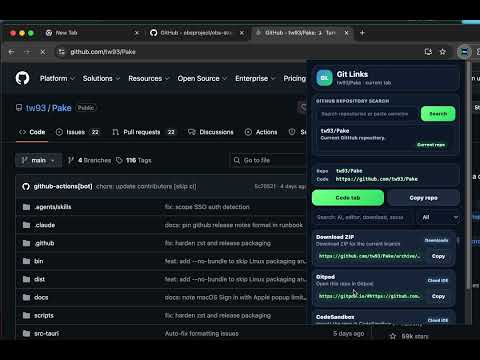Open a new browser tab with plus icon
The width and height of the screenshot is (480, 360).
pos(362,33)
